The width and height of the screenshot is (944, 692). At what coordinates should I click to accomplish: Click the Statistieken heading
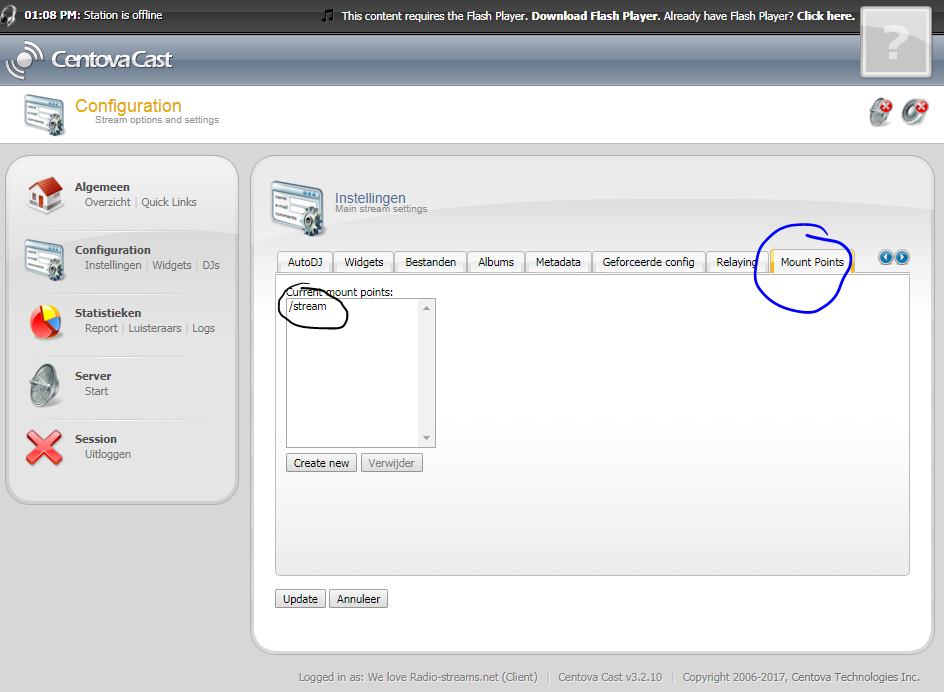(108, 313)
